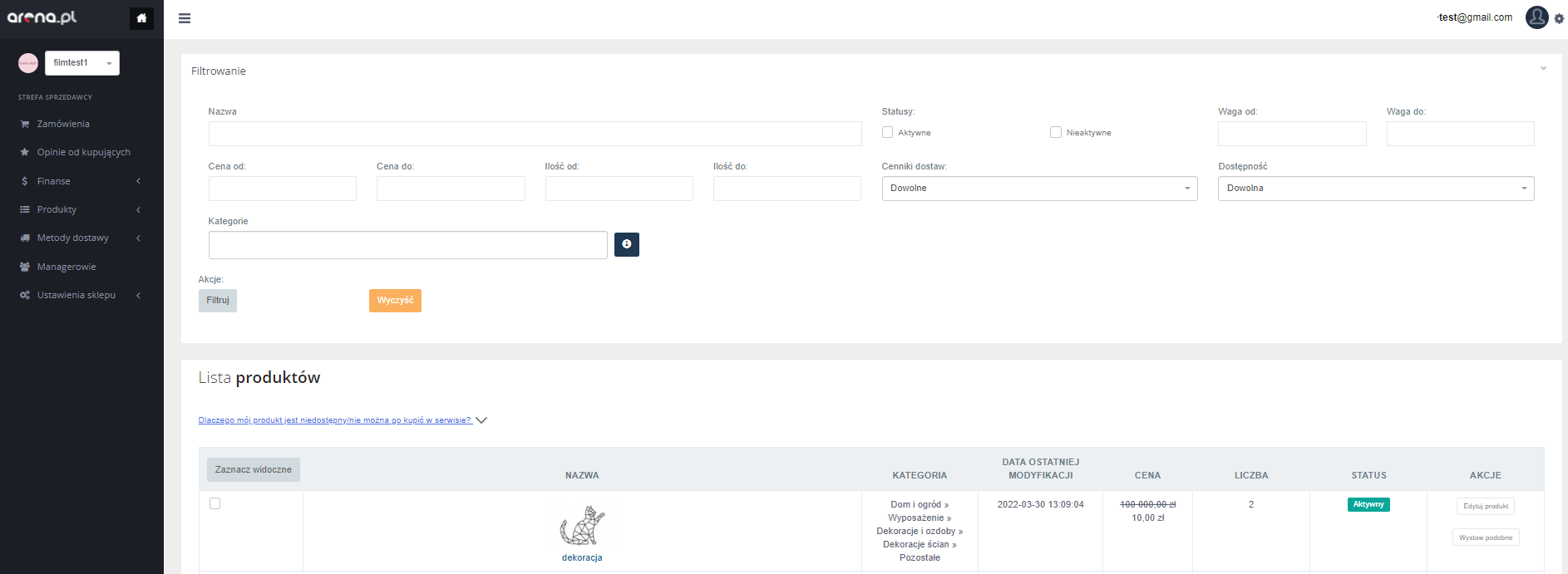Viewport: 1568px width, 574px height.
Task: Click Wystaw podobne for dekoracja
Action: pyautogui.click(x=1486, y=537)
